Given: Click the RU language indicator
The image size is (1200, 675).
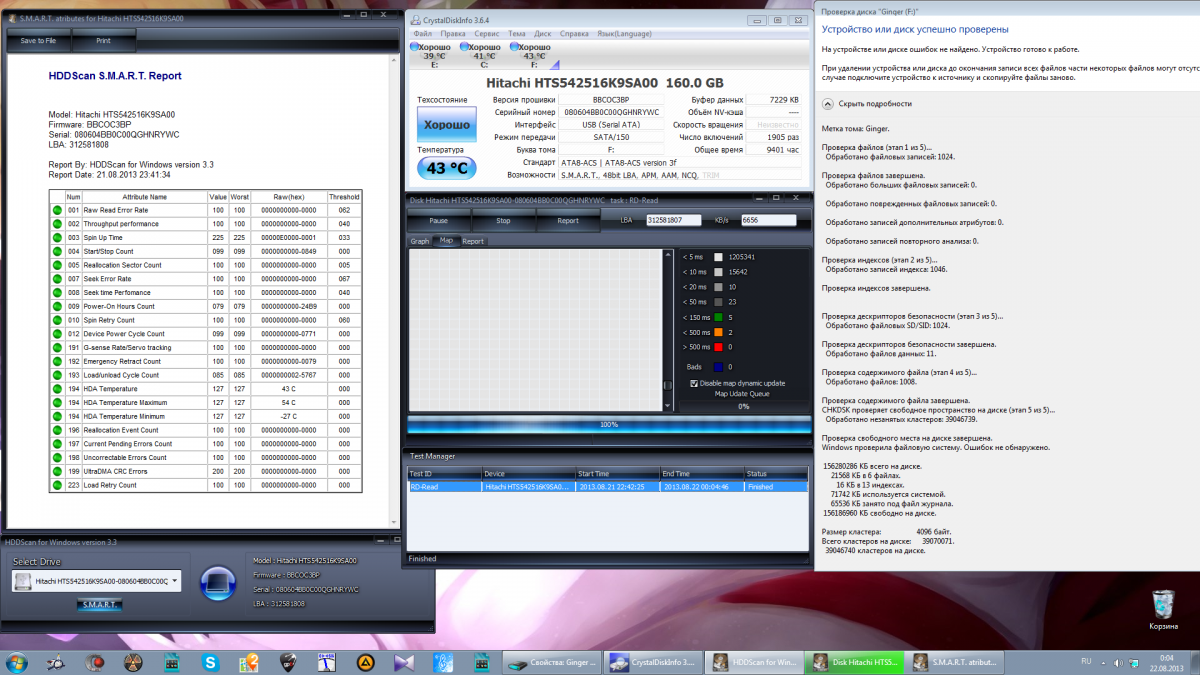Looking at the screenshot, I should point(1086,662).
